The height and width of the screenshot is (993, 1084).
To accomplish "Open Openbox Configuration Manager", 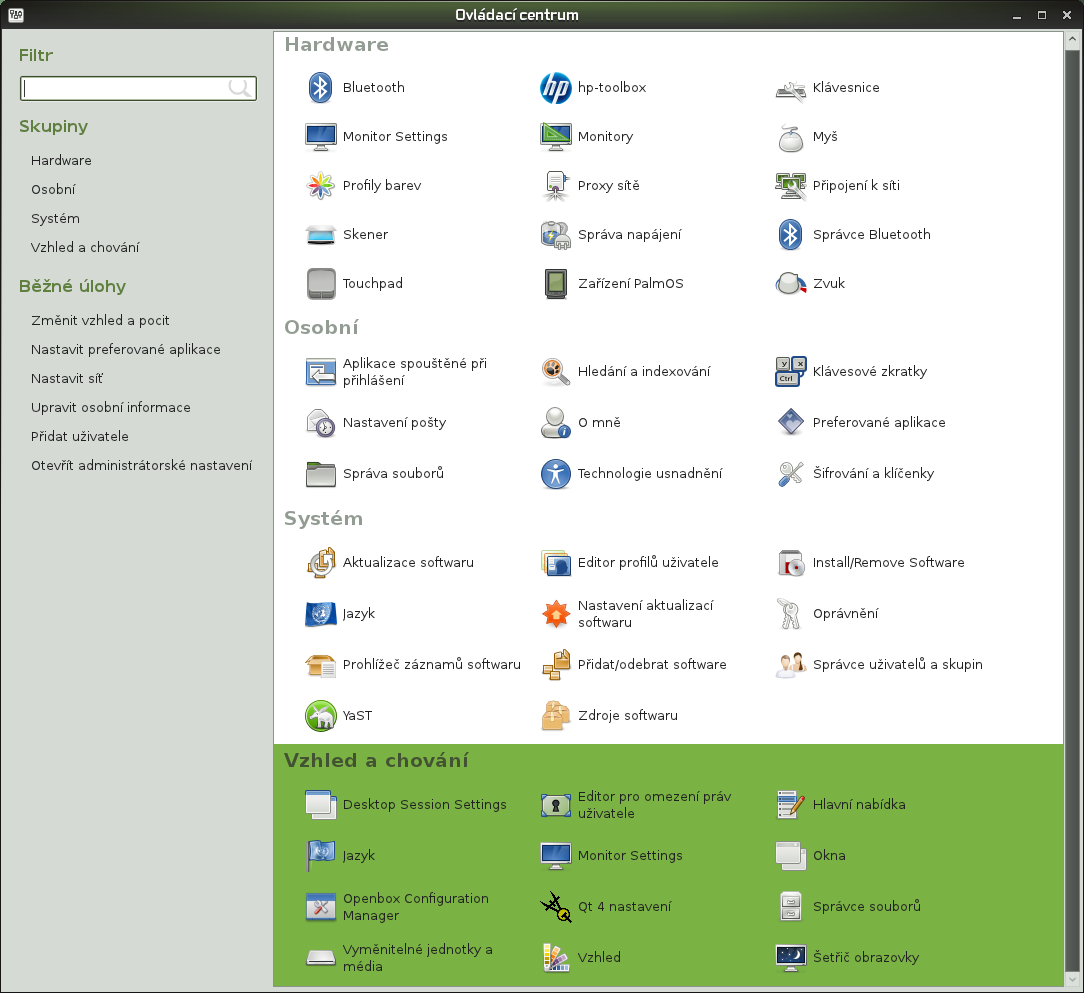I will pyautogui.click(x=320, y=907).
